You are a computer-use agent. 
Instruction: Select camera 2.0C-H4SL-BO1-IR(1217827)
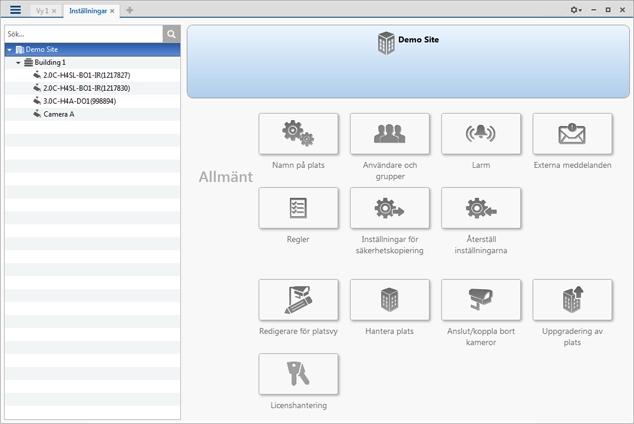(x=87, y=75)
